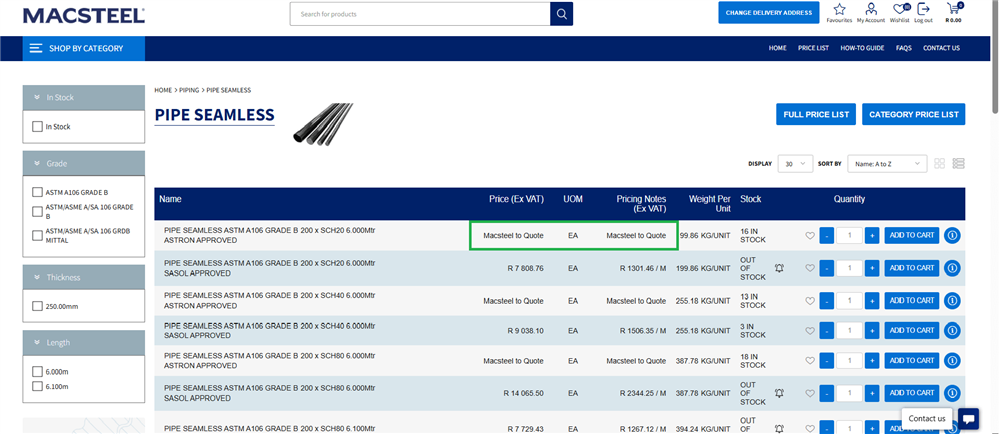The width and height of the screenshot is (1000, 434).
Task: Check the ASTM A106 GRADE B filter
Action: click(x=38, y=192)
